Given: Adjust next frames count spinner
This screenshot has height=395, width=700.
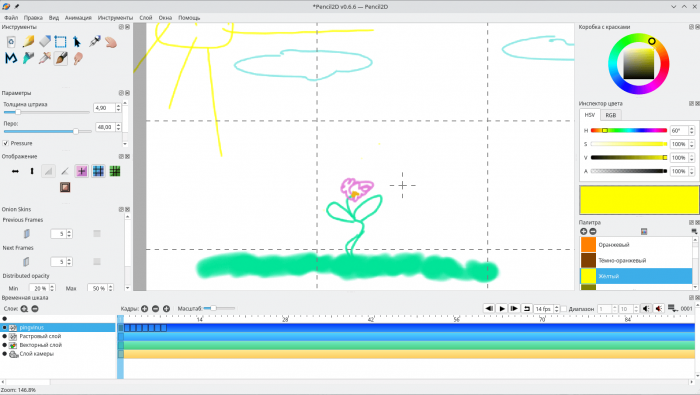Looking at the screenshot, I should [61, 262].
